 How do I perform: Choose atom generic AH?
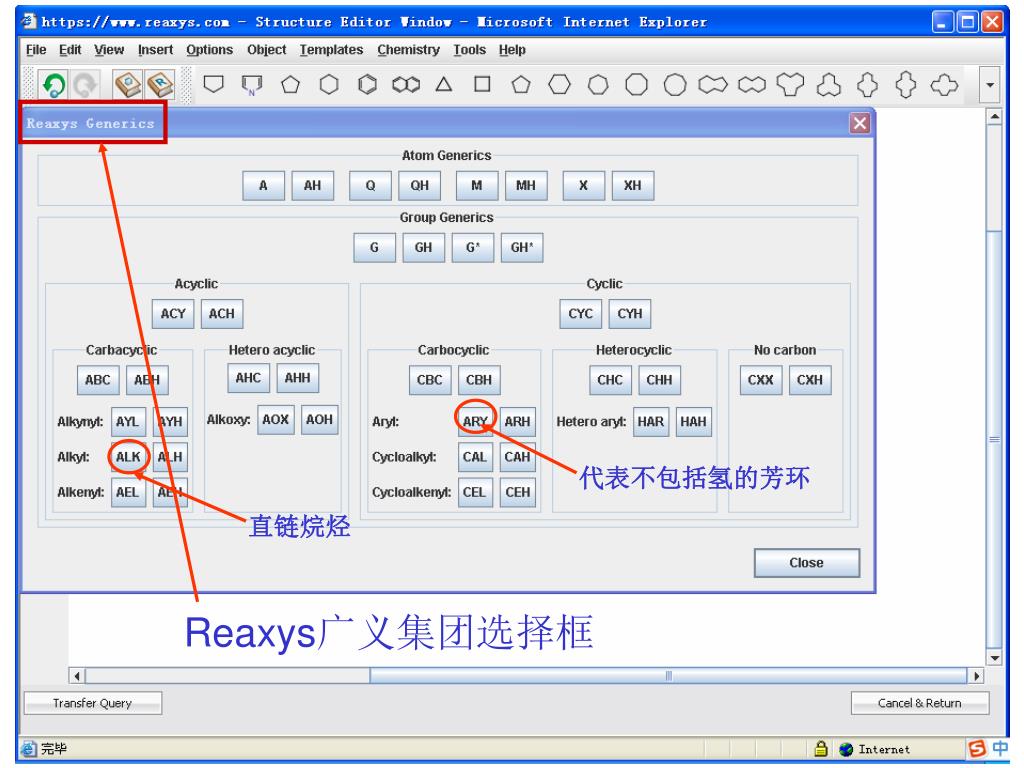pos(313,185)
